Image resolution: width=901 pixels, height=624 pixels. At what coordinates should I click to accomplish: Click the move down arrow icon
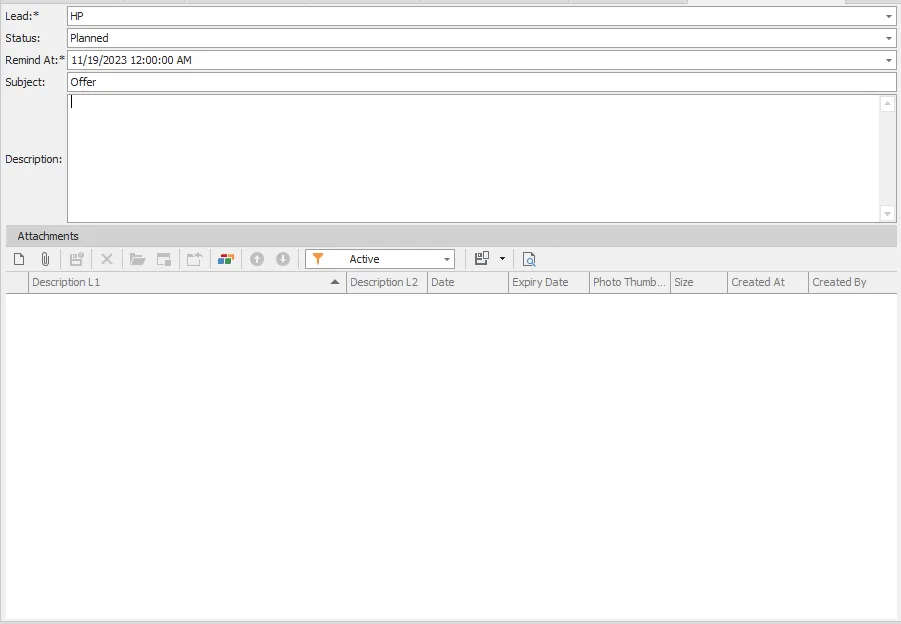pos(283,259)
